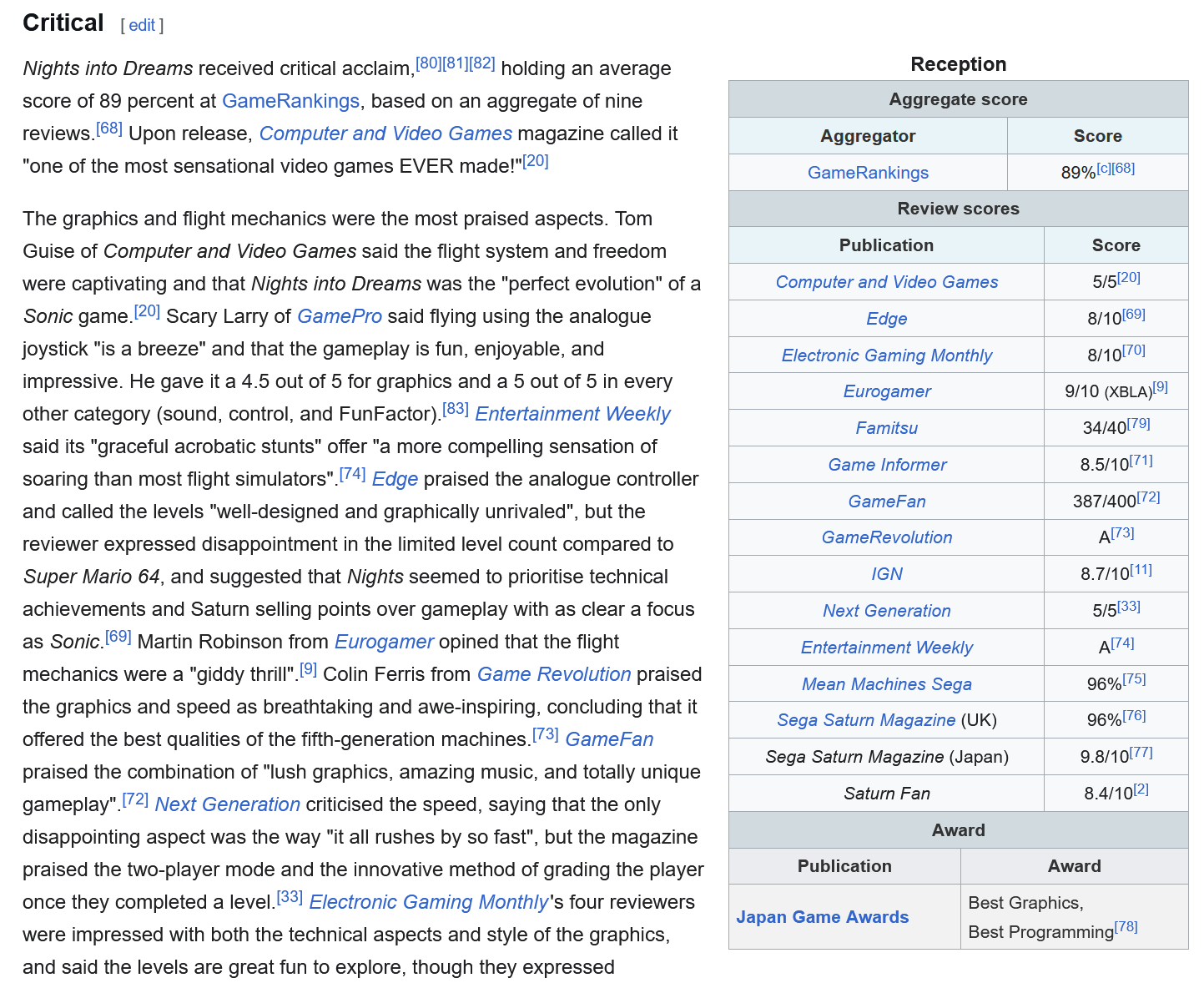Select the 'Saturn Fan' table cell
Image resolution: width=1204 pixels, height=983 pixels.
(x=887, y=794)
